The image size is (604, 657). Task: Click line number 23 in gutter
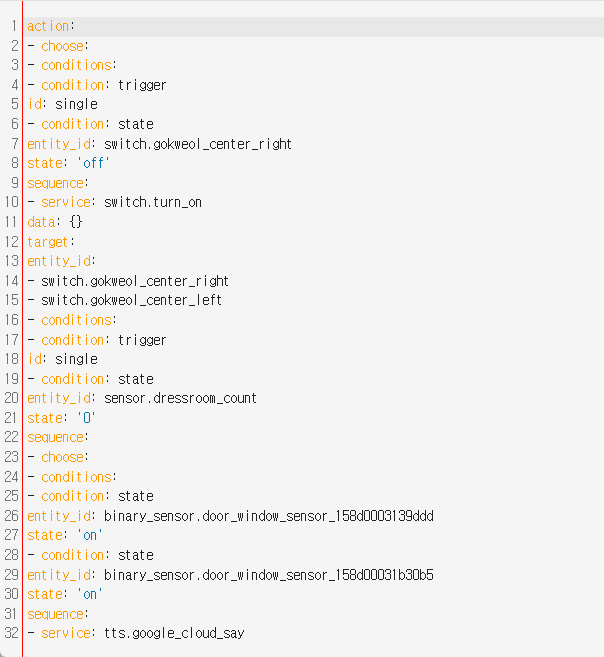click(12, 457)
